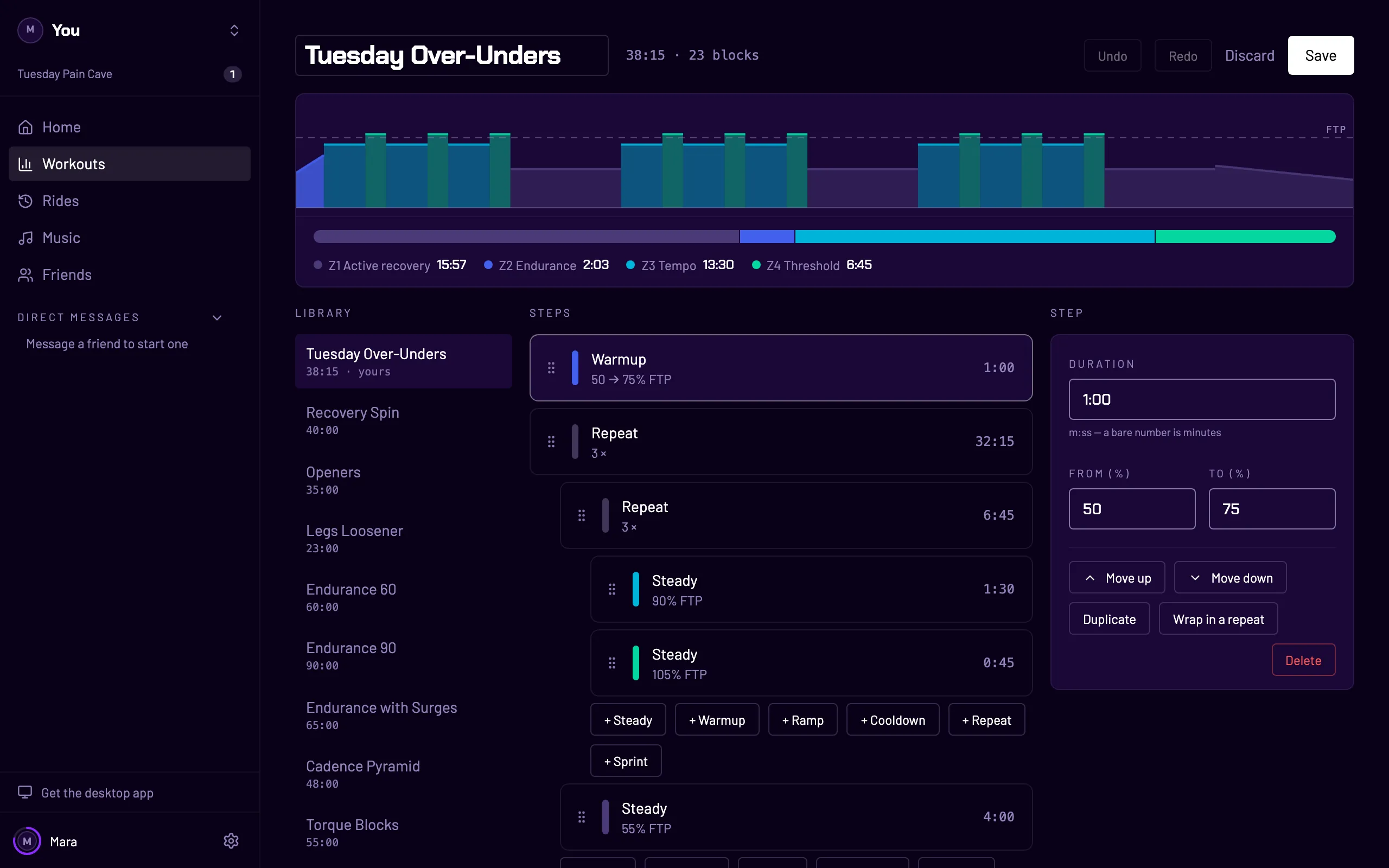Open the You account switcher chevrons

coord(234,30)
